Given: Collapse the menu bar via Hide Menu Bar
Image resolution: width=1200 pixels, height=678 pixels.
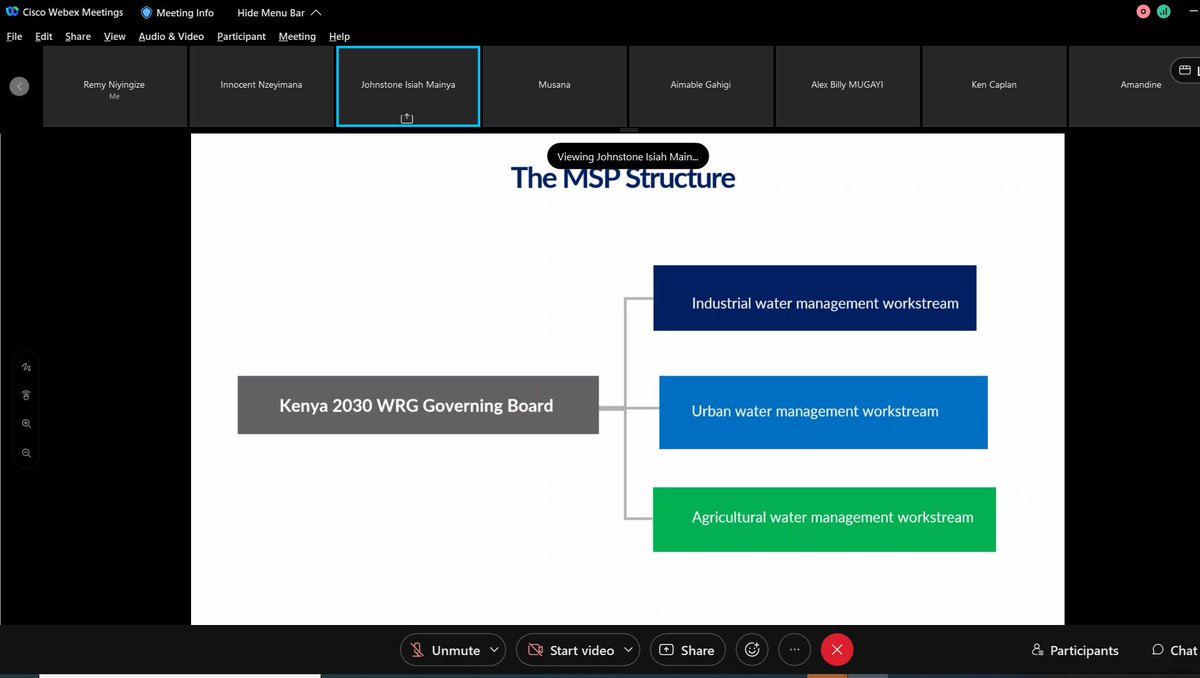Looking at the screenshot, I should [x=271, y=12].
